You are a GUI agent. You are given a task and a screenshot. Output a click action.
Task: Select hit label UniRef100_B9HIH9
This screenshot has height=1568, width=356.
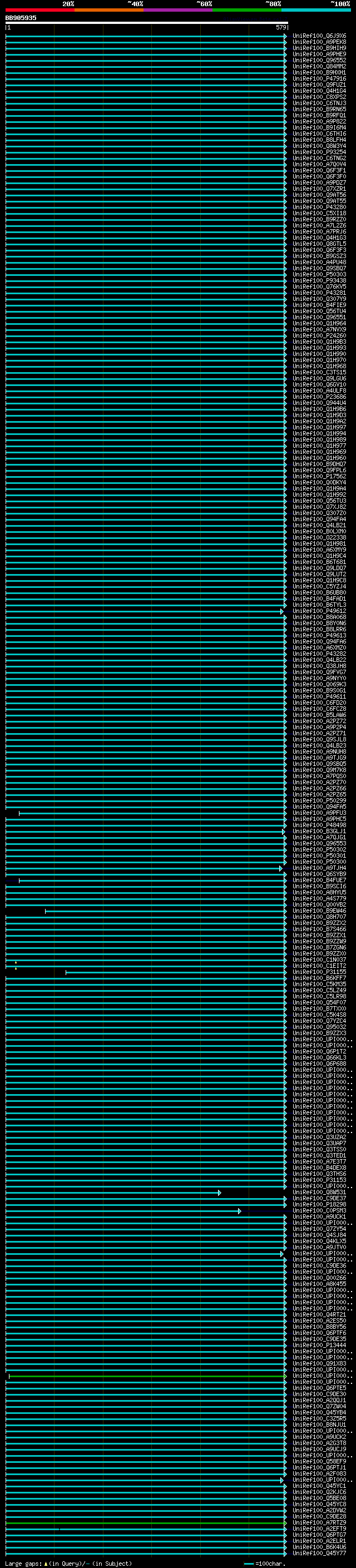[x=319, y=48]
